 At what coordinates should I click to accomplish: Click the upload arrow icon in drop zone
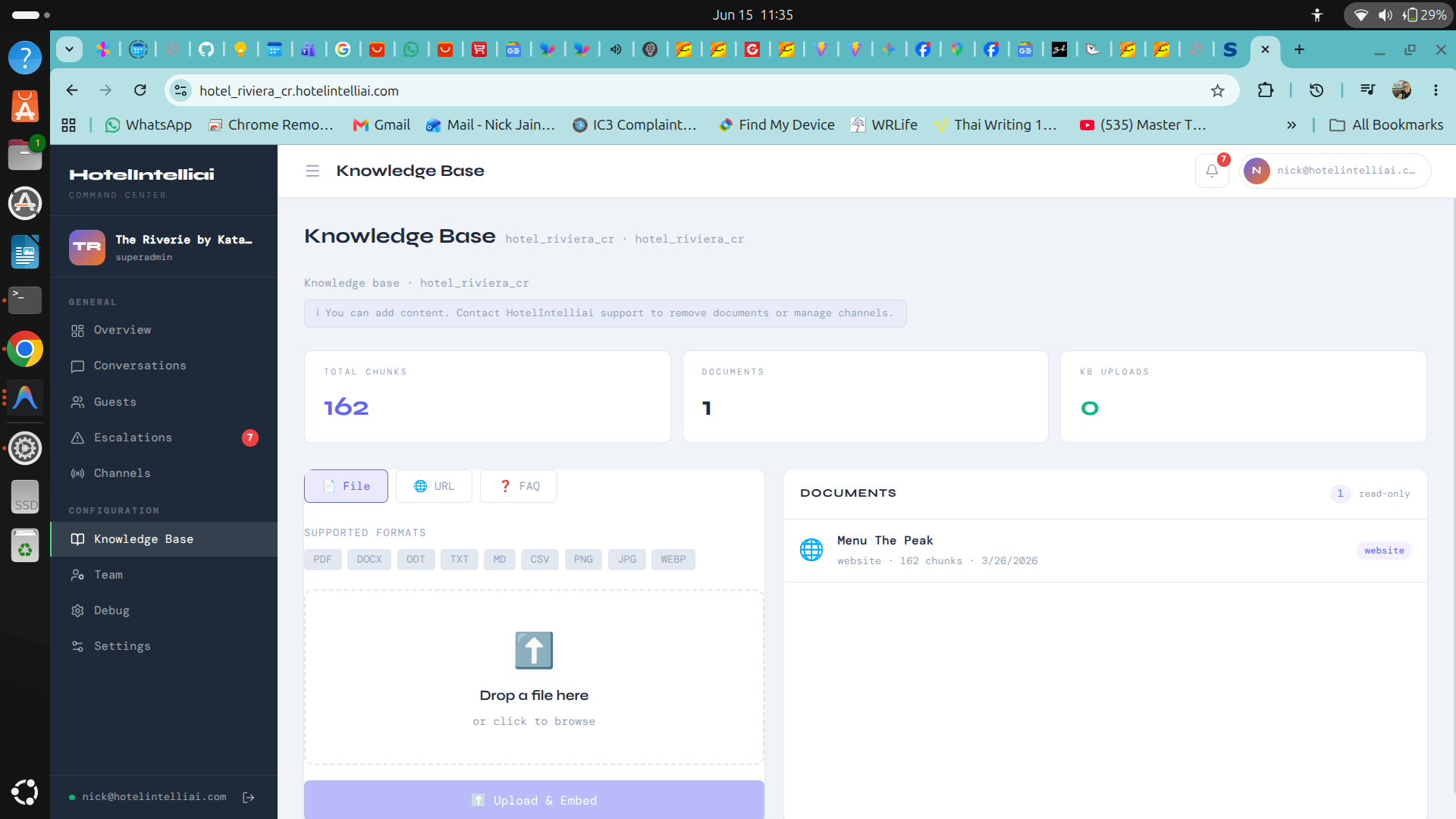pos(534,651)
